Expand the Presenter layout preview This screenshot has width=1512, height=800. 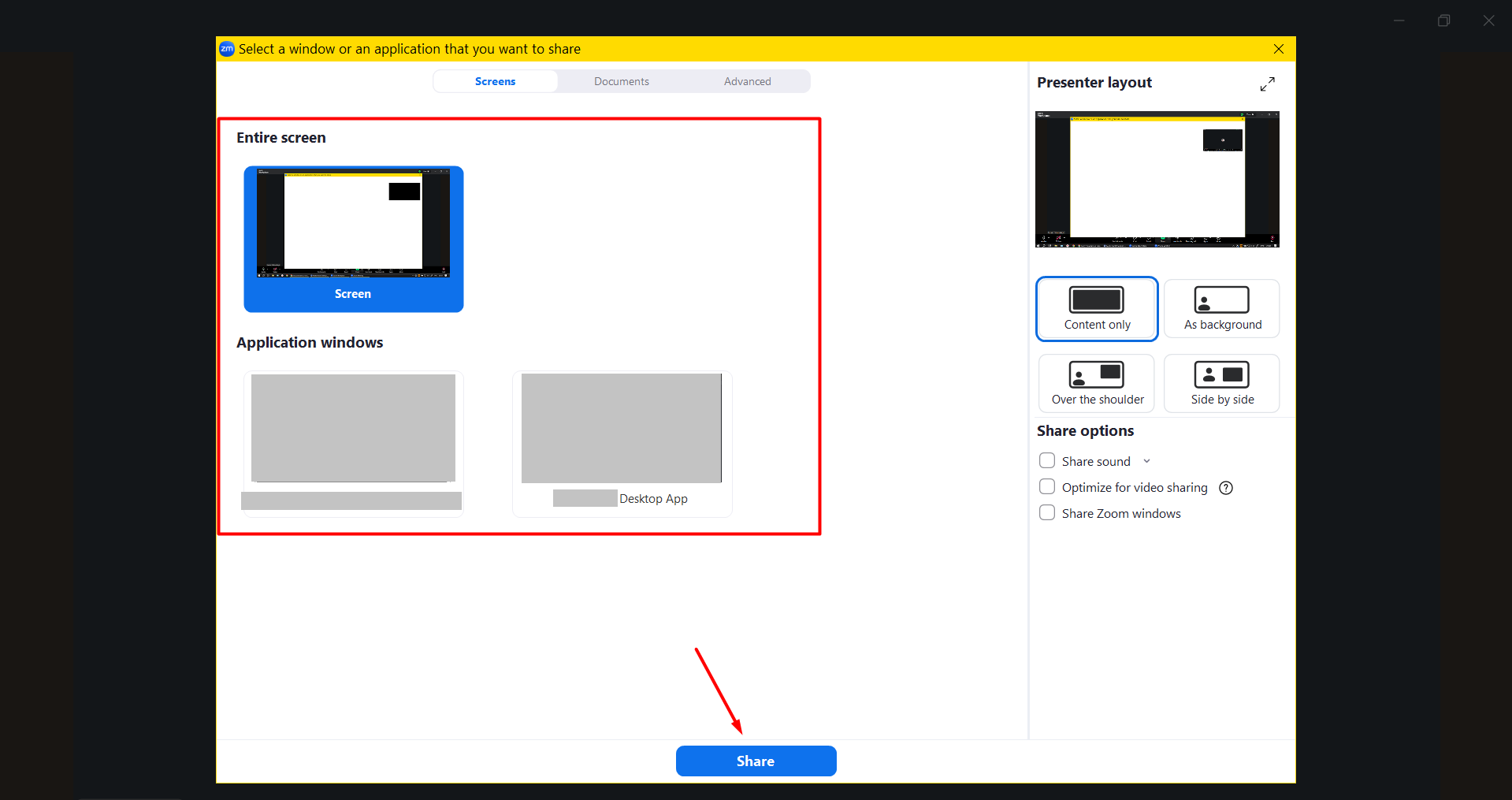tap(1267, 84)
